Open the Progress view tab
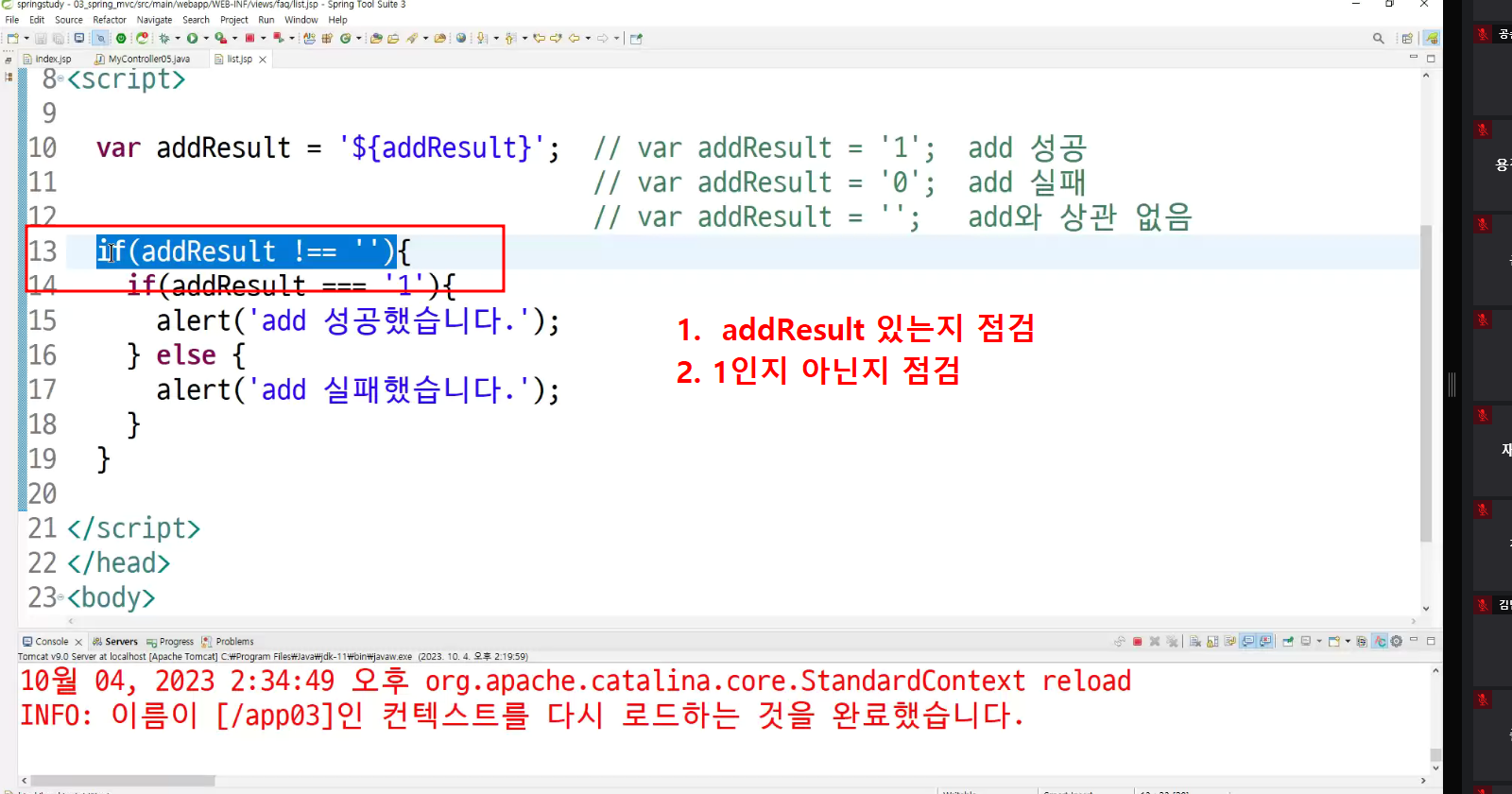 tap(170, 642)
